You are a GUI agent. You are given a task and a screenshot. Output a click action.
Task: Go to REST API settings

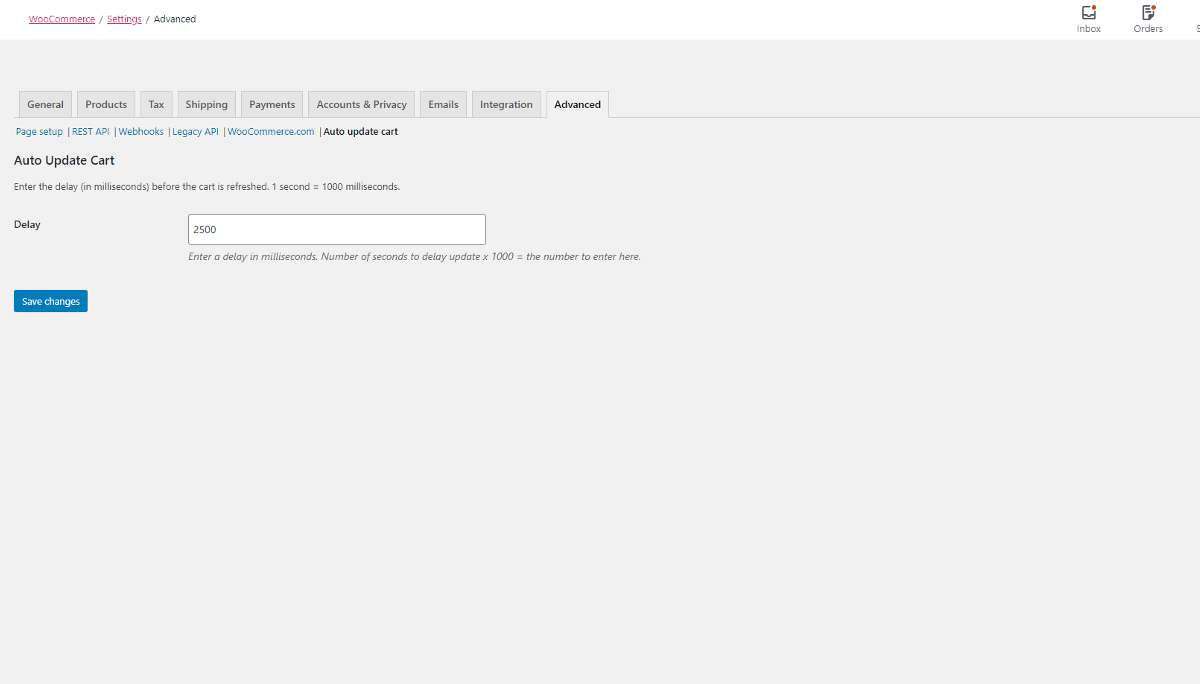[90, 131]
